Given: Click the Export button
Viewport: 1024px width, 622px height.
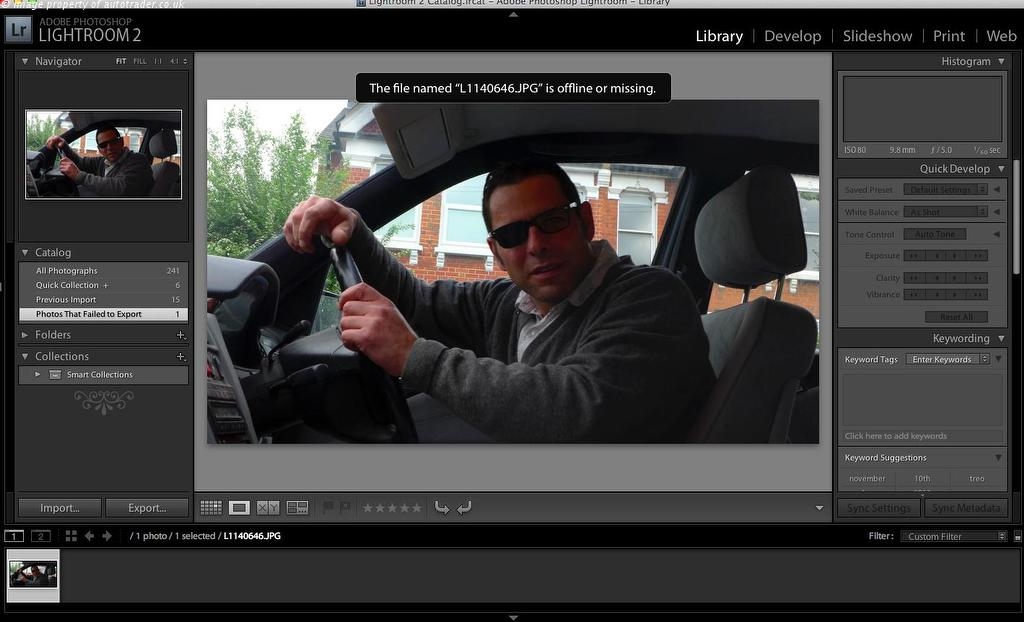Looking at the screenshot, I should pyautogui.click(x=147, y=508).
